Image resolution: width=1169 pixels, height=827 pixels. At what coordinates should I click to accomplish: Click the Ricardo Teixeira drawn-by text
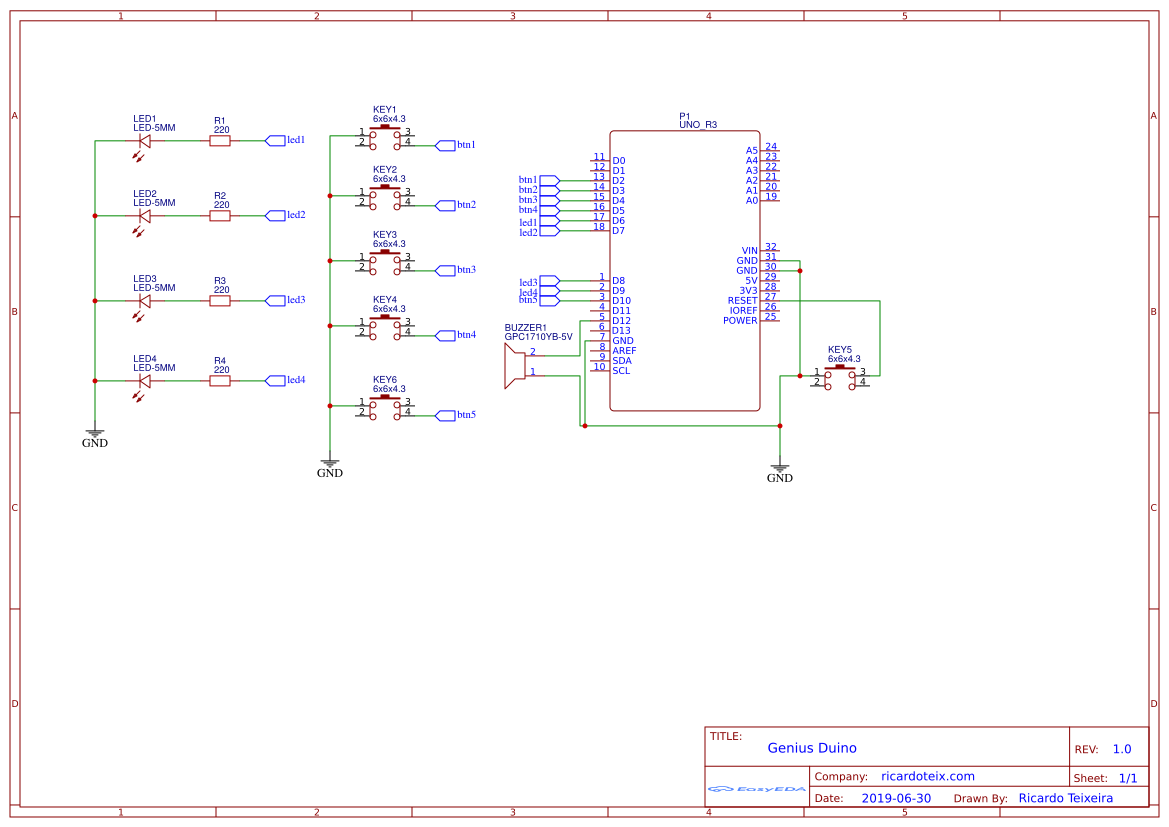tap(1065, 798)
